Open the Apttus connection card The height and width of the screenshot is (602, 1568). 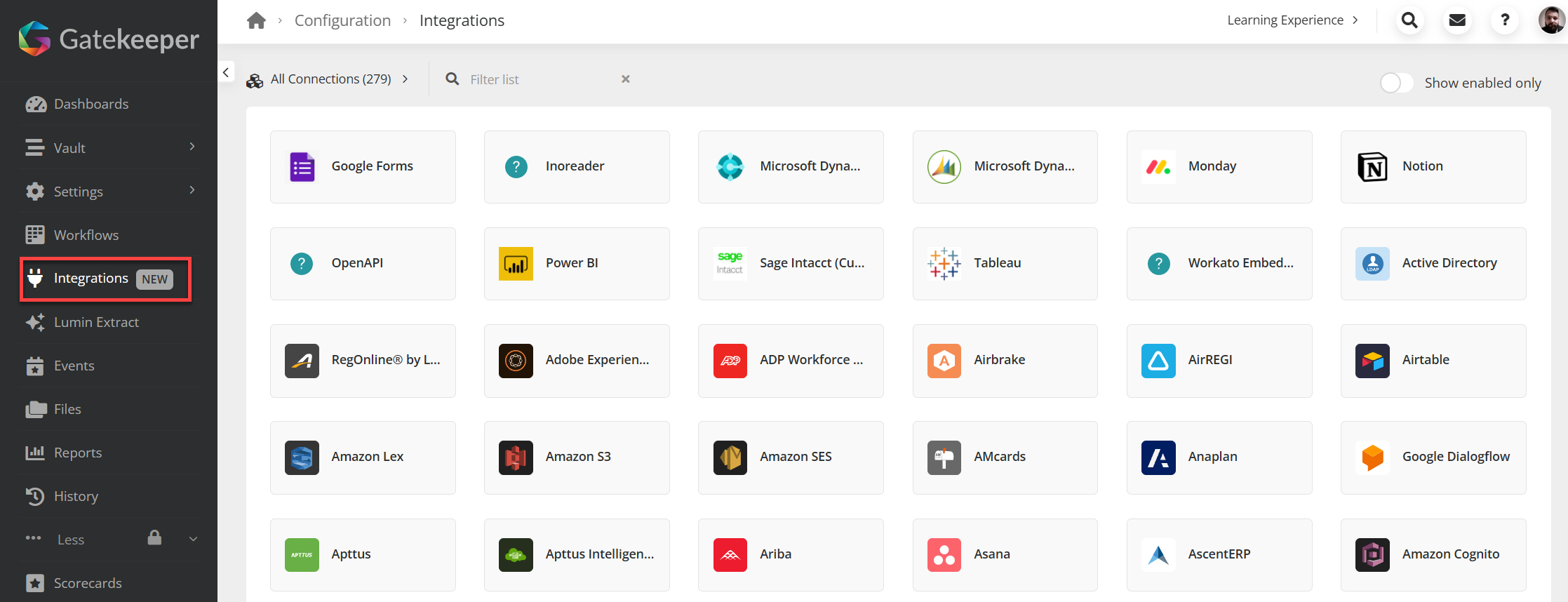[x=363, y=555]
